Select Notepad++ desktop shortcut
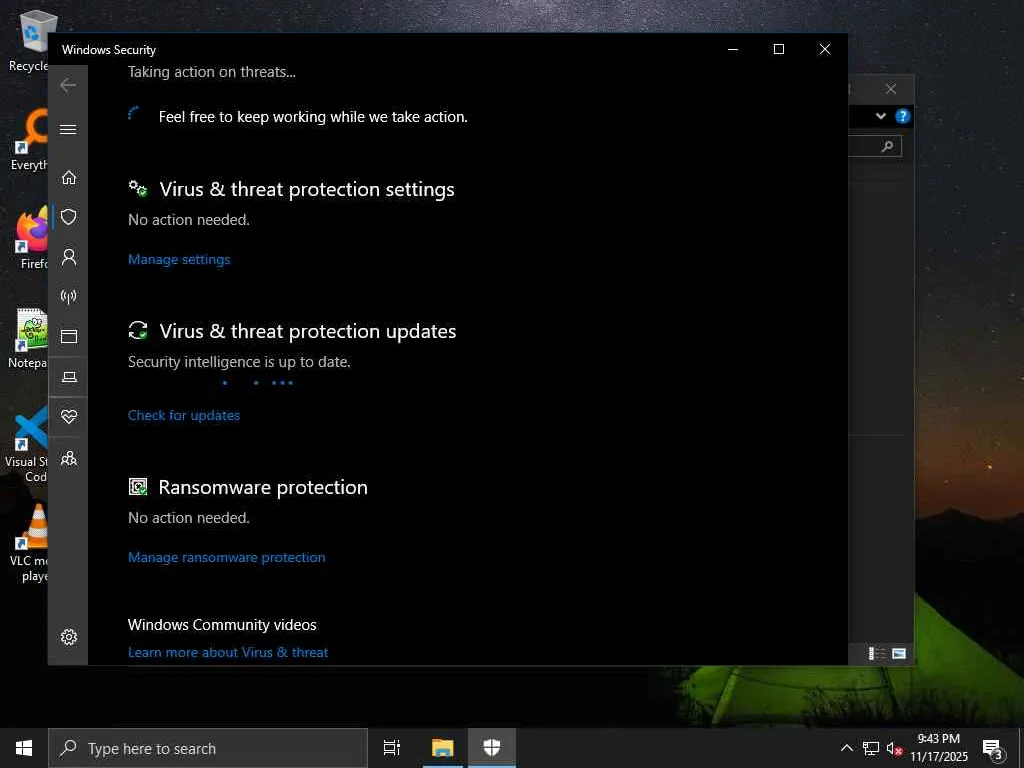Image resolution: width=1024 pixels, height=768 pixels. (x=29, y=338)
